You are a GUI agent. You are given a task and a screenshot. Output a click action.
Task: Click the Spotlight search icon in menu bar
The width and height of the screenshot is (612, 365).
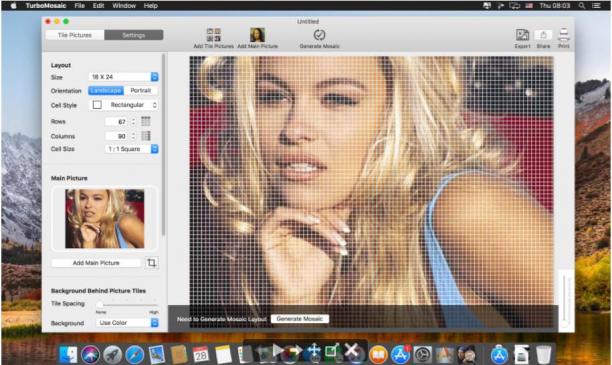[x=582, y=5]
